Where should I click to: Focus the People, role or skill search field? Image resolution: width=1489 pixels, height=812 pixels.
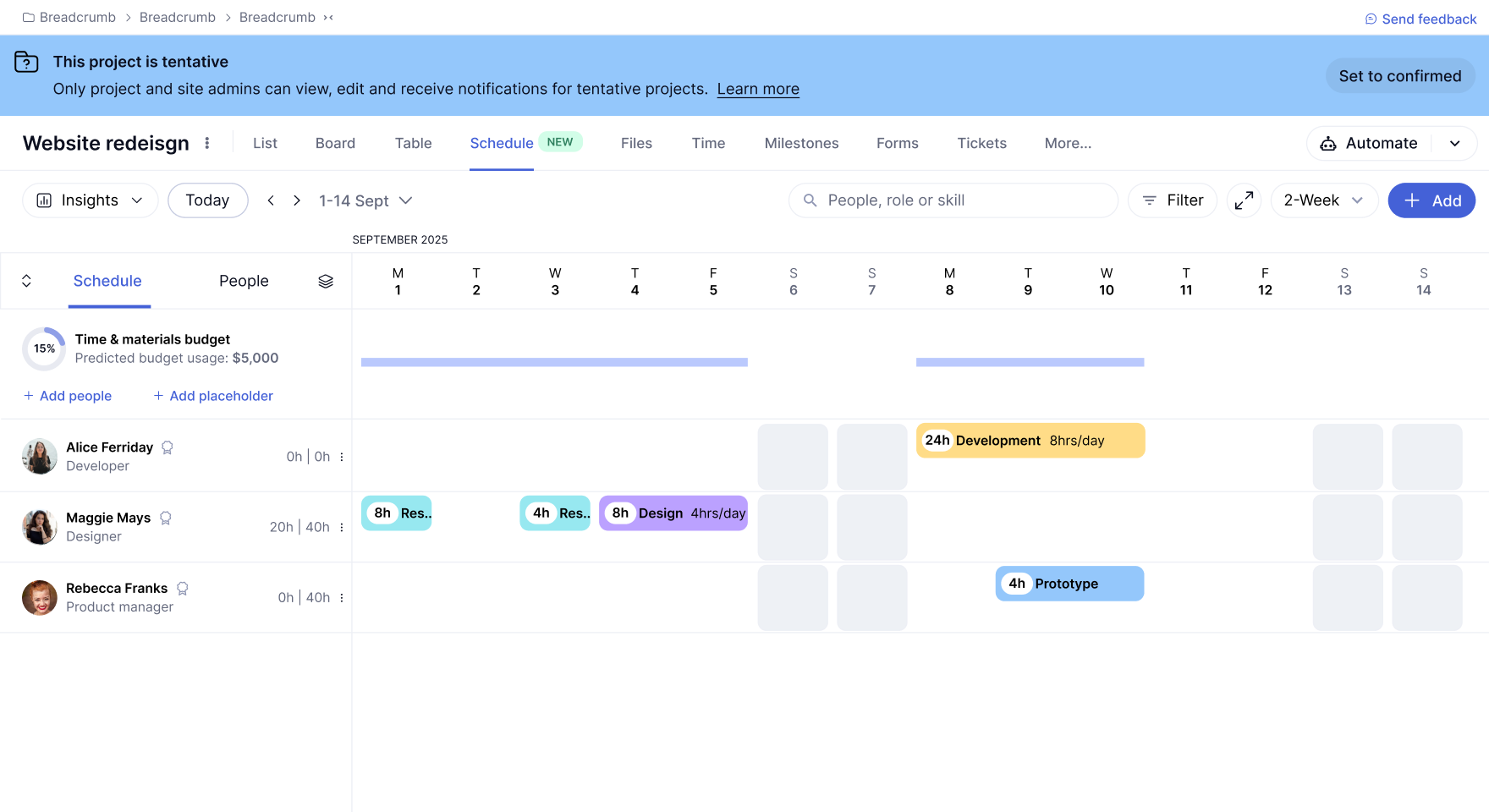[x=953, y=200]
